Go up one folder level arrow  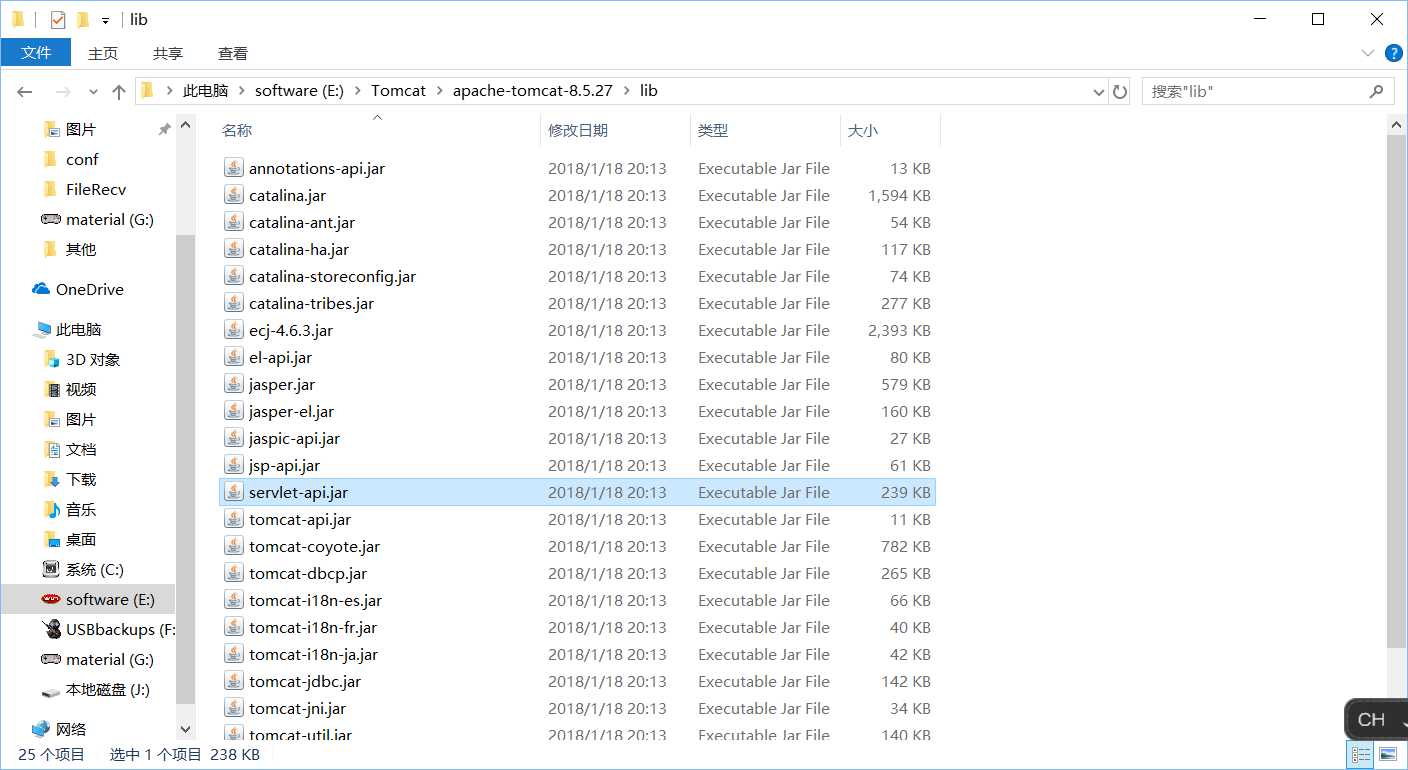coord(119,91)
